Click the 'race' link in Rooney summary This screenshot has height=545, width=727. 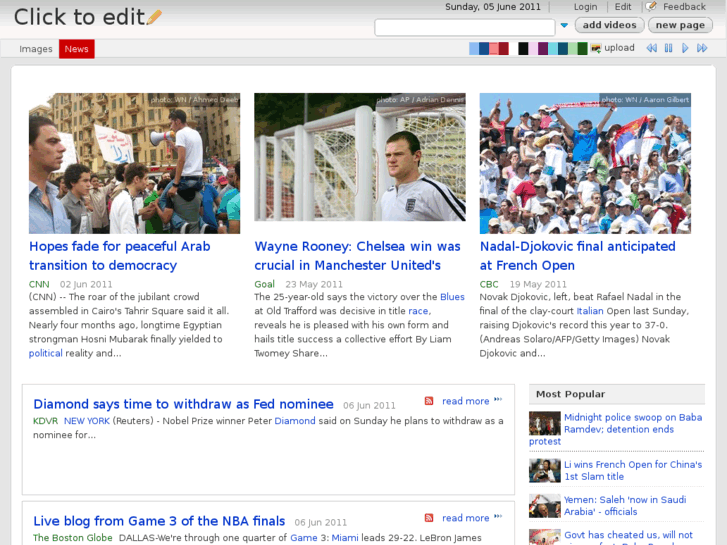418,311
